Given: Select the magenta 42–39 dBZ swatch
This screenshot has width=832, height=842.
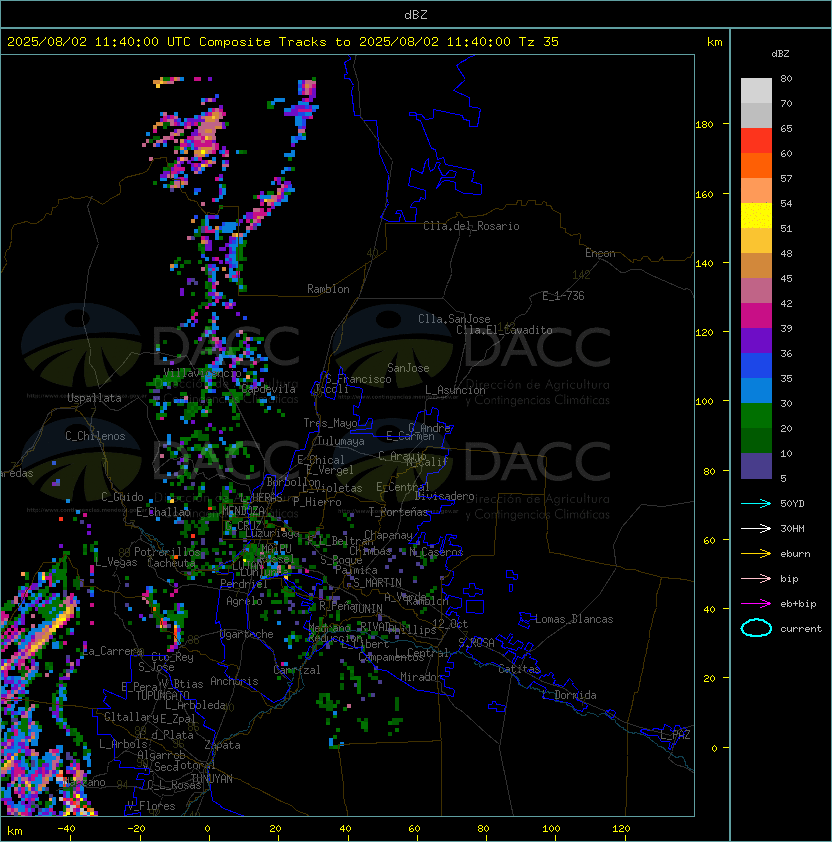Looking at the screenshot, I should coord(756,315).
